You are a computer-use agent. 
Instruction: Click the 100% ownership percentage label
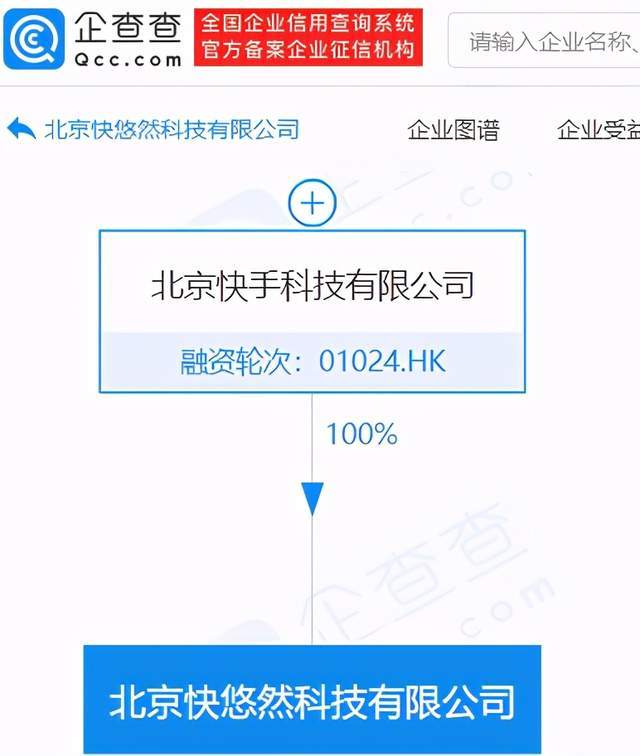[x=362, y=434]
